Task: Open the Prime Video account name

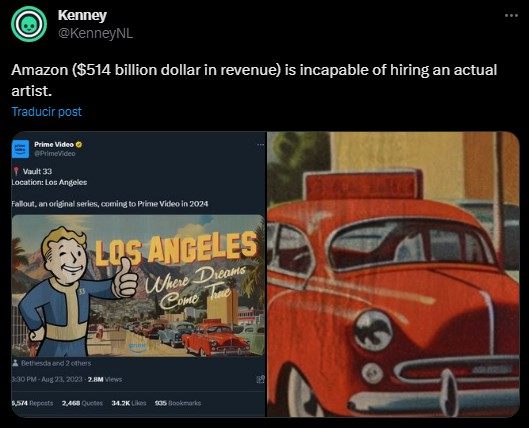Action: point(54,144)
